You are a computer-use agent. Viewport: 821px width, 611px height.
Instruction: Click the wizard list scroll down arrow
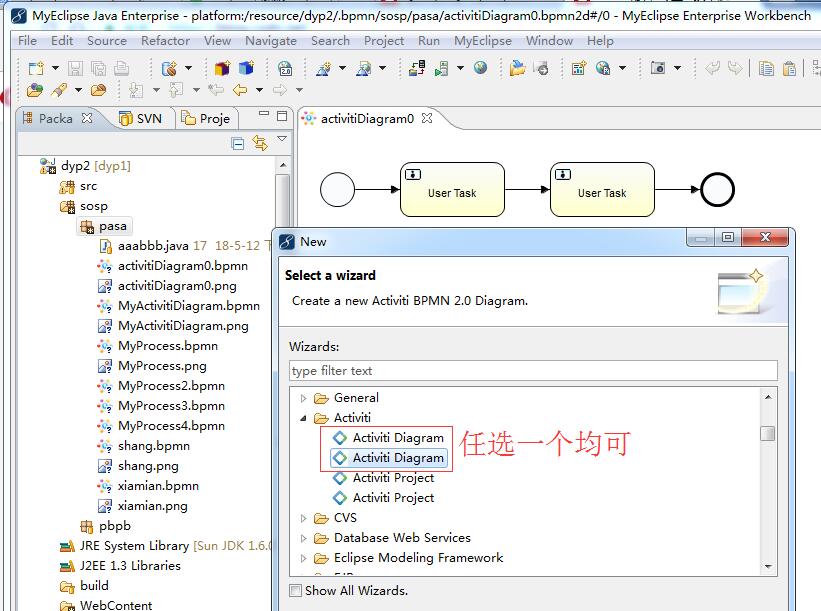point(768,566)
